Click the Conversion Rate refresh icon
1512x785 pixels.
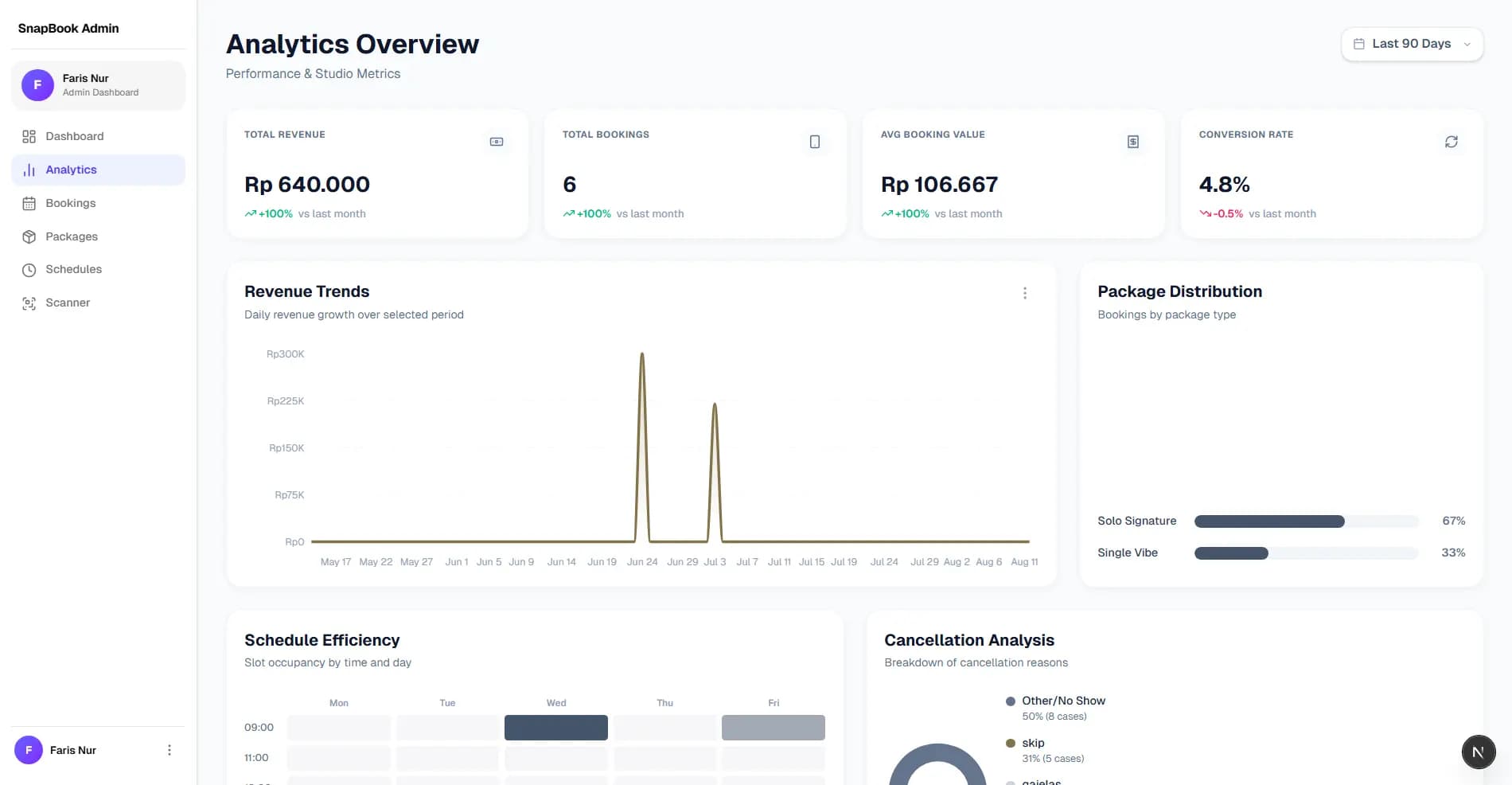pyautogui.click(x=1452, y=142)
